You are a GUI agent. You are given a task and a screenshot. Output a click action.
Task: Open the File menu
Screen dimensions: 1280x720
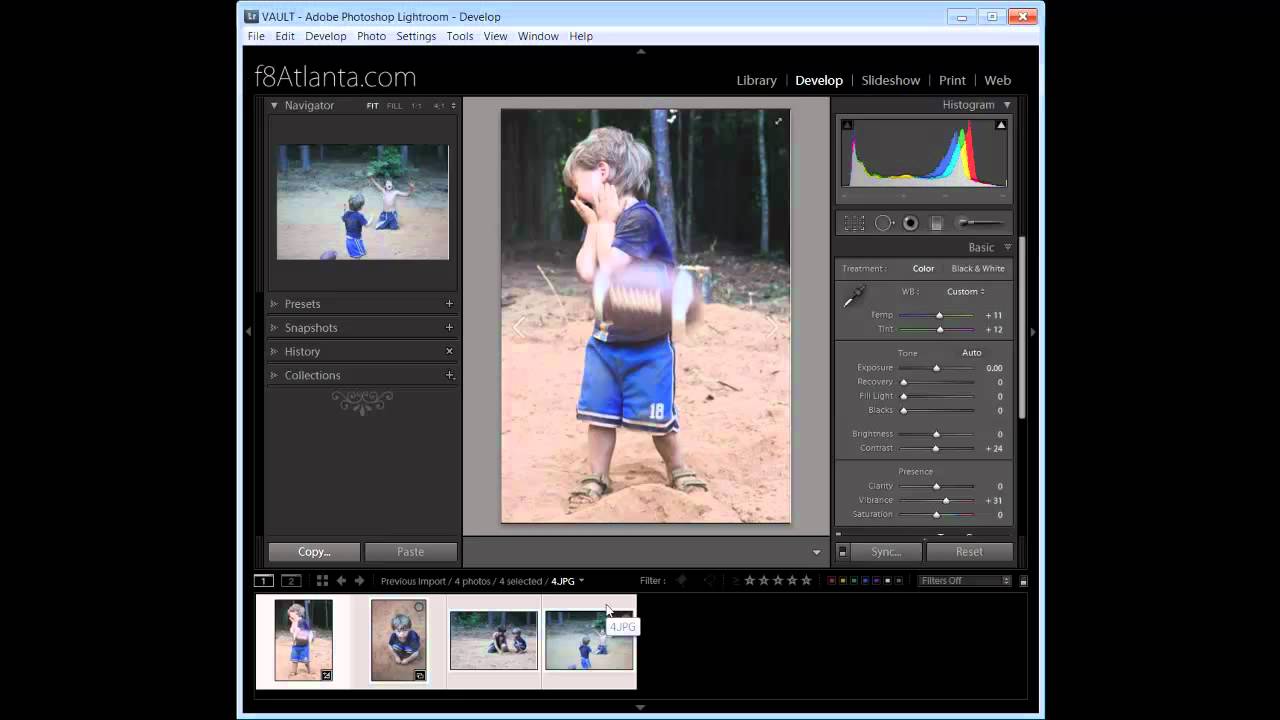[x=256, y=36]
